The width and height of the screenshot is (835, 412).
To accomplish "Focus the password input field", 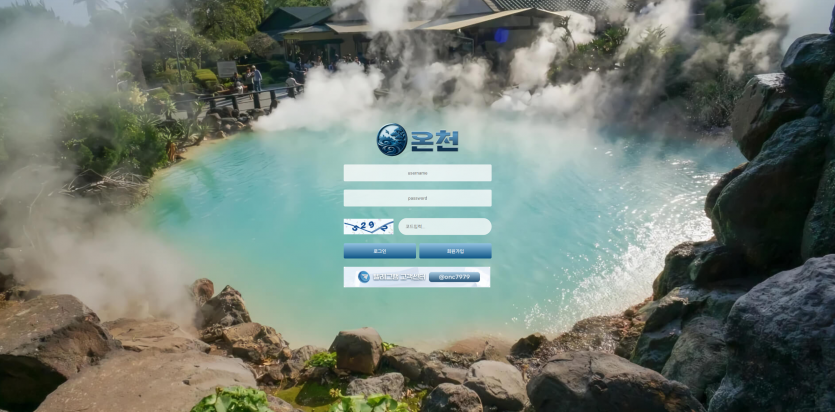I will pyautogui.click(x=417, y=198).
